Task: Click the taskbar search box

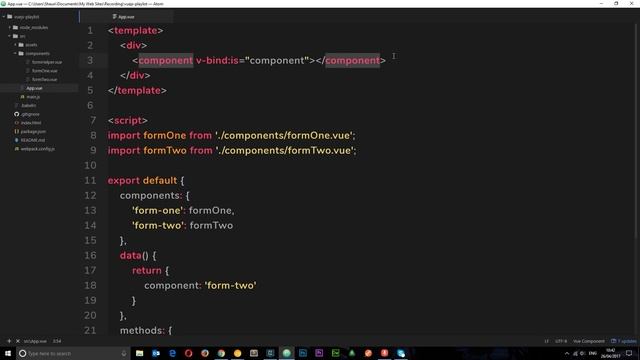Action: [73, 353]
